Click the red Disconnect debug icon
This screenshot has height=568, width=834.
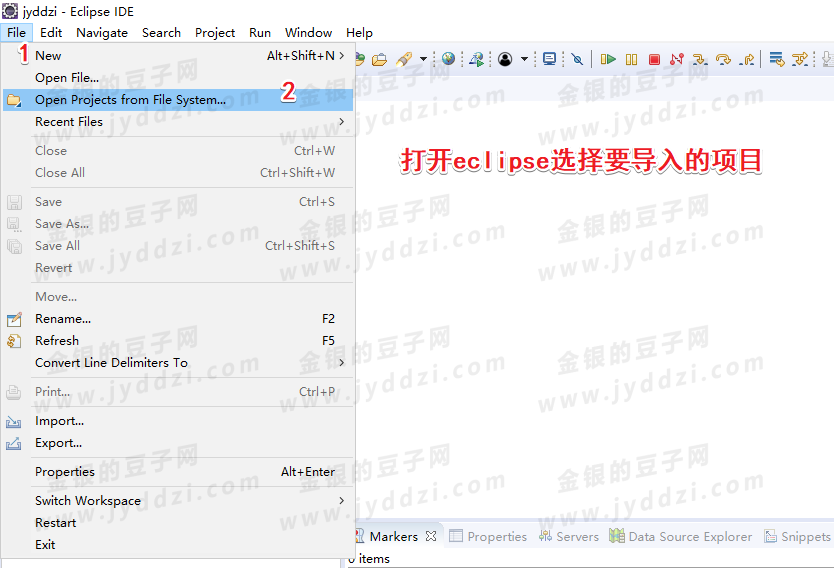point(677,59)
